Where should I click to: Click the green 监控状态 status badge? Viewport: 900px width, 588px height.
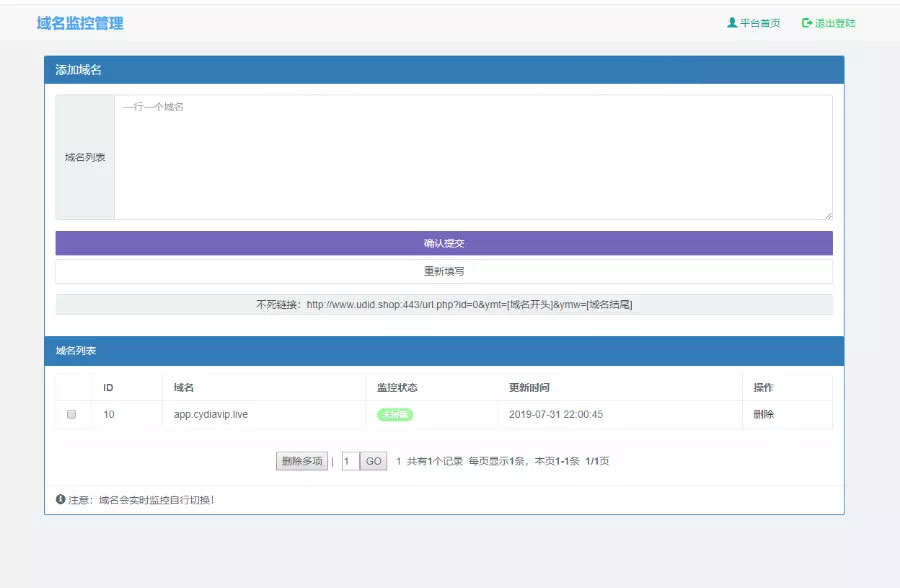[394, 414]
